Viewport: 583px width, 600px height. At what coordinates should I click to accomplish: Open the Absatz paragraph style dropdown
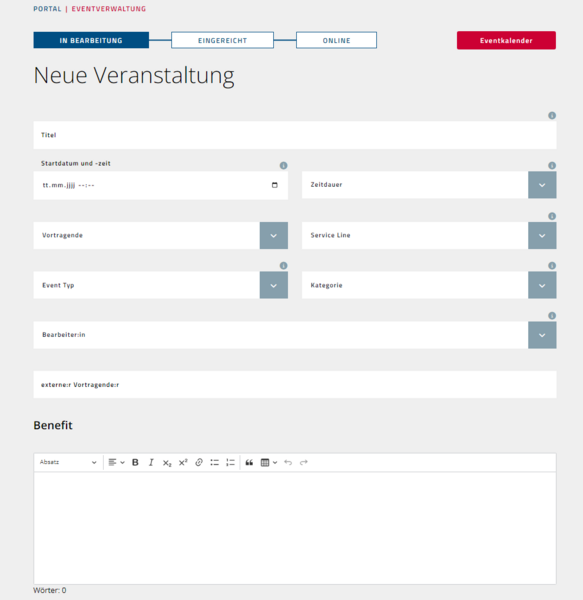(x=68, y=462)
